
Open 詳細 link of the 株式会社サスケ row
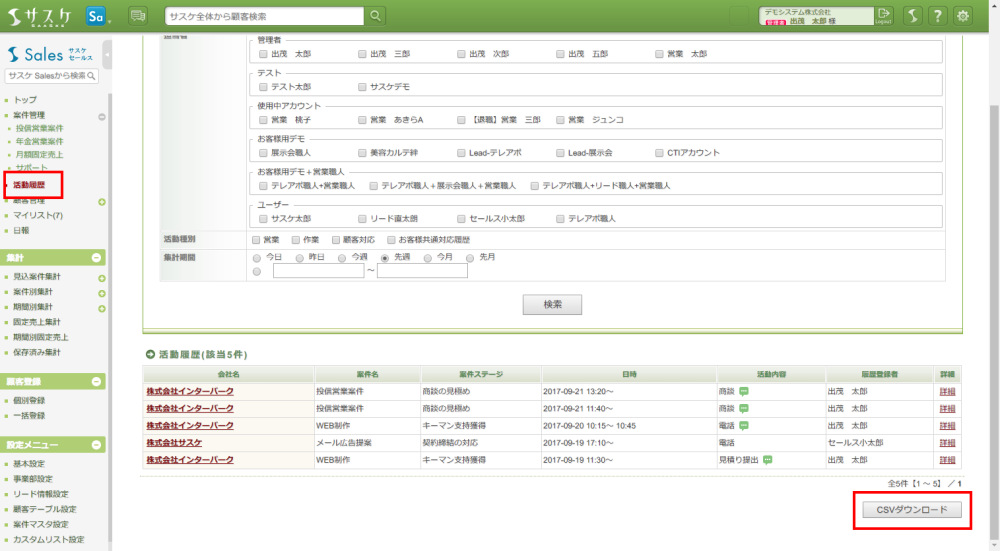point(947,442)
